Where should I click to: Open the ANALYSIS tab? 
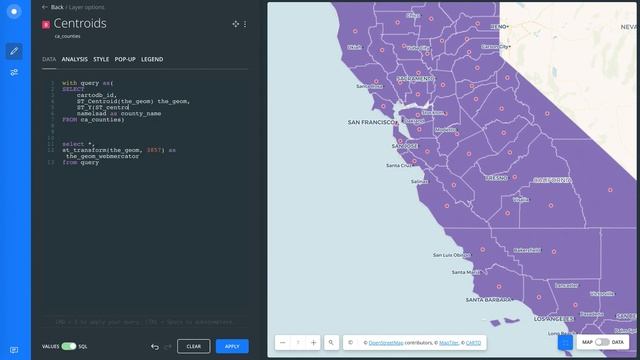[74, 59]
